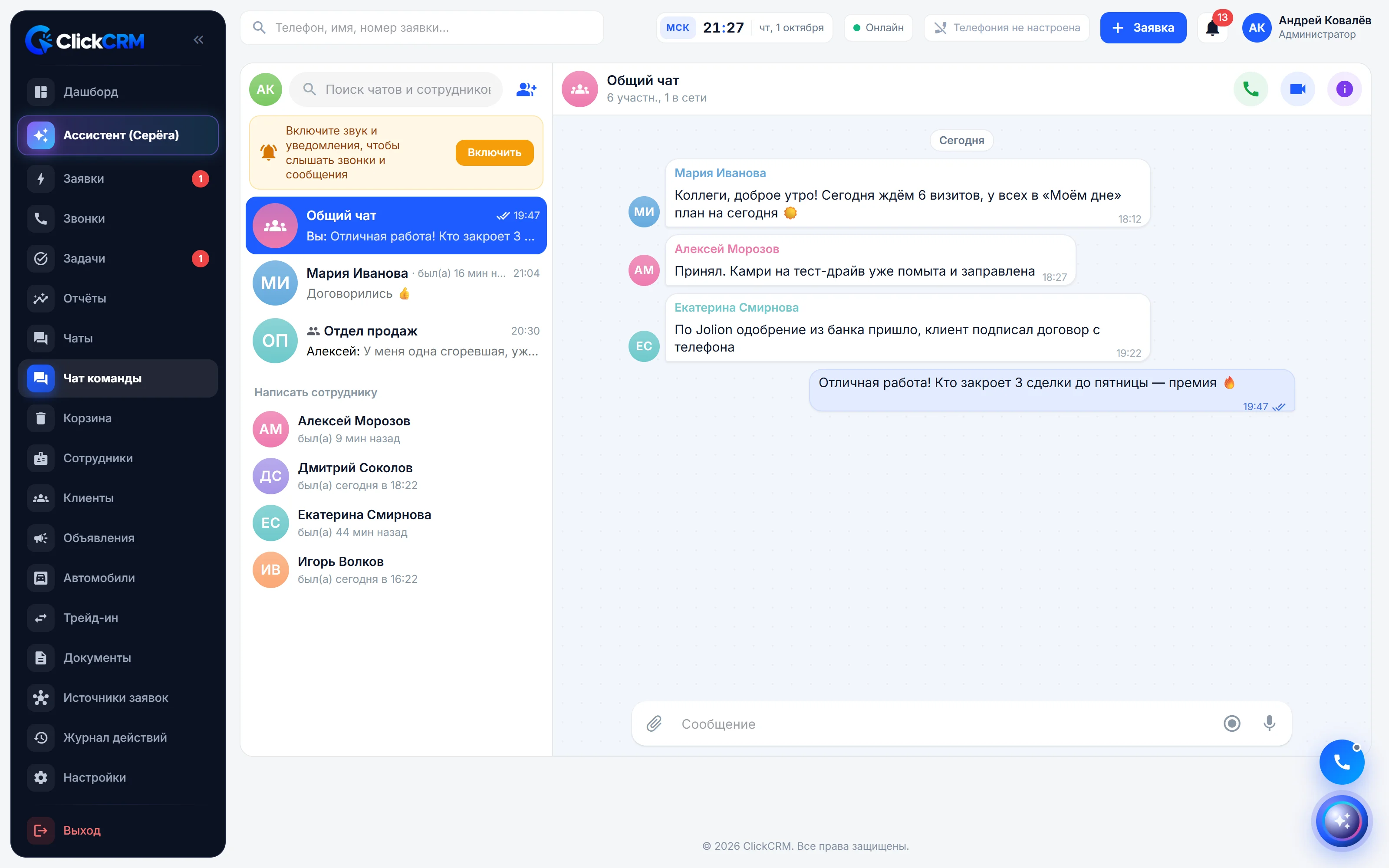Screen dimensions: 1389x868
Task: Click the microphone voice message icon
Action: coord(1269,723)
